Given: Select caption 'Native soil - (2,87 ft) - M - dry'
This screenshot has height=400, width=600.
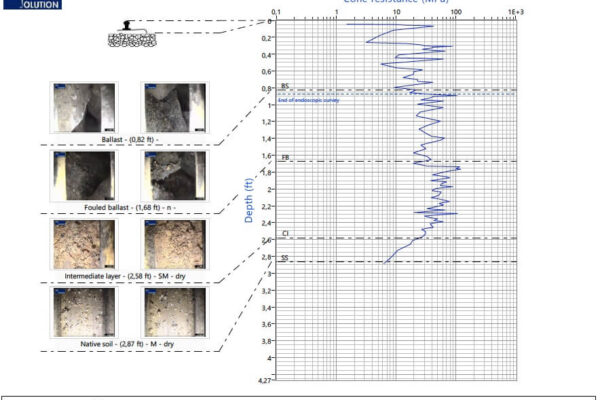Looking at the screenshot, I should (x=127, y=344).
